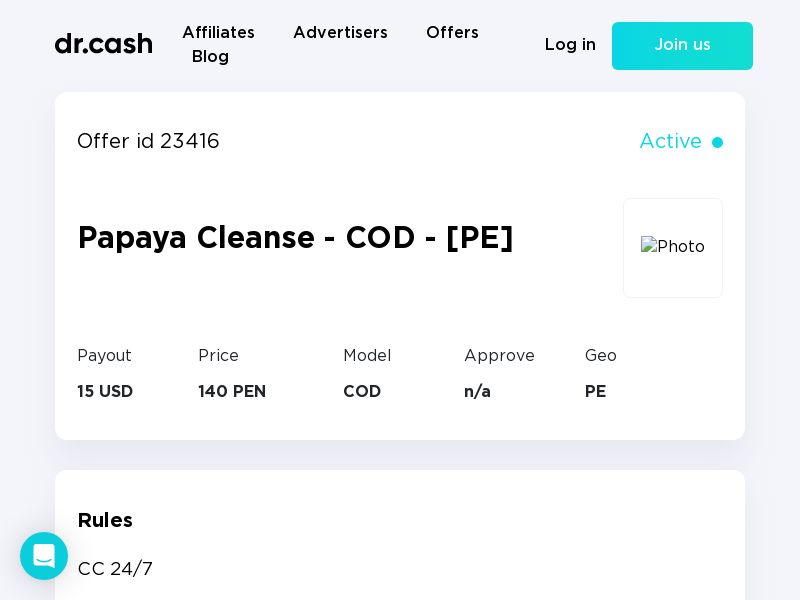Click the offer Photo placeholder image
Screen dimensions: 800x600
click(x=672, y=247)
